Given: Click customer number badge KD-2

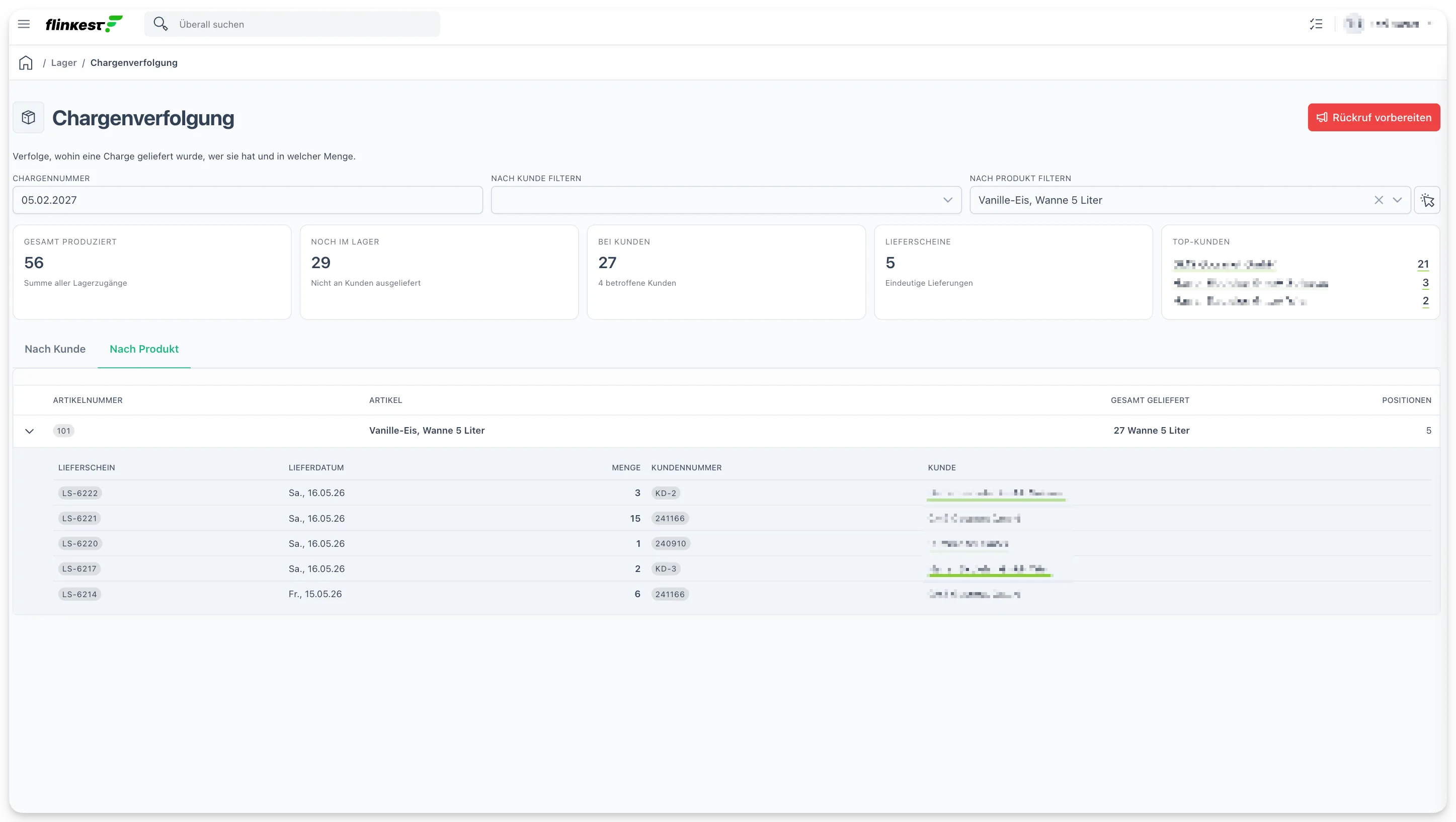Looking at the screenshot, I should [x=665, y=494].
